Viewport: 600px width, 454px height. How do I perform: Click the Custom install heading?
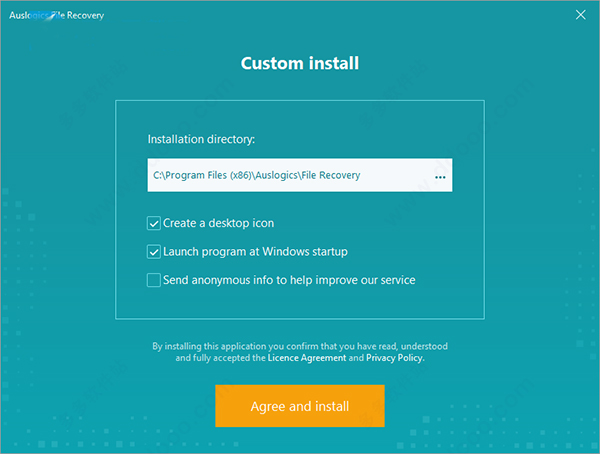300,63
